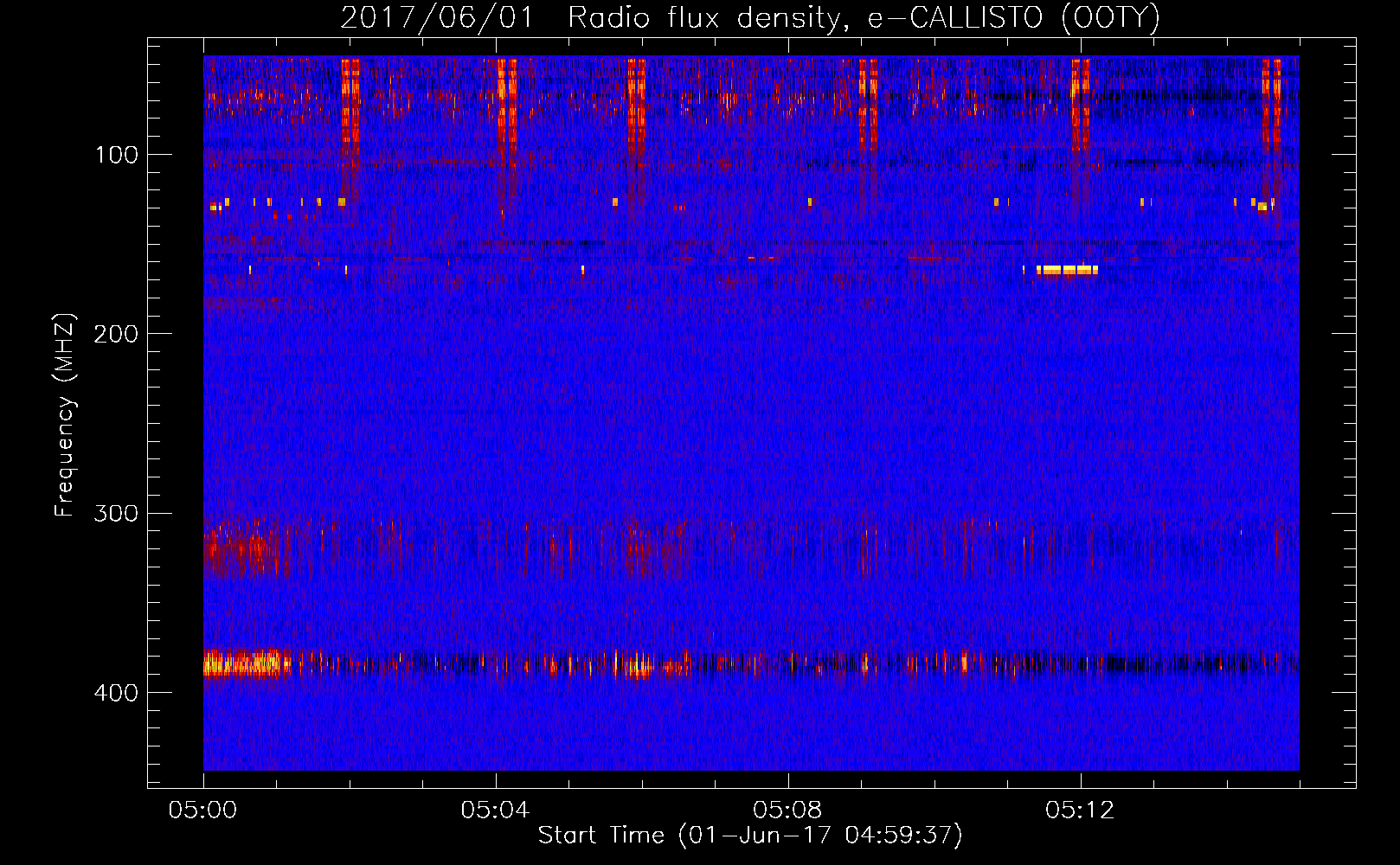Click the 'Start Time (01-Jun-17 04:59:37)' label
Image resolution: width=1400 pixels, height=865 pixels.
tap(750, 836)
